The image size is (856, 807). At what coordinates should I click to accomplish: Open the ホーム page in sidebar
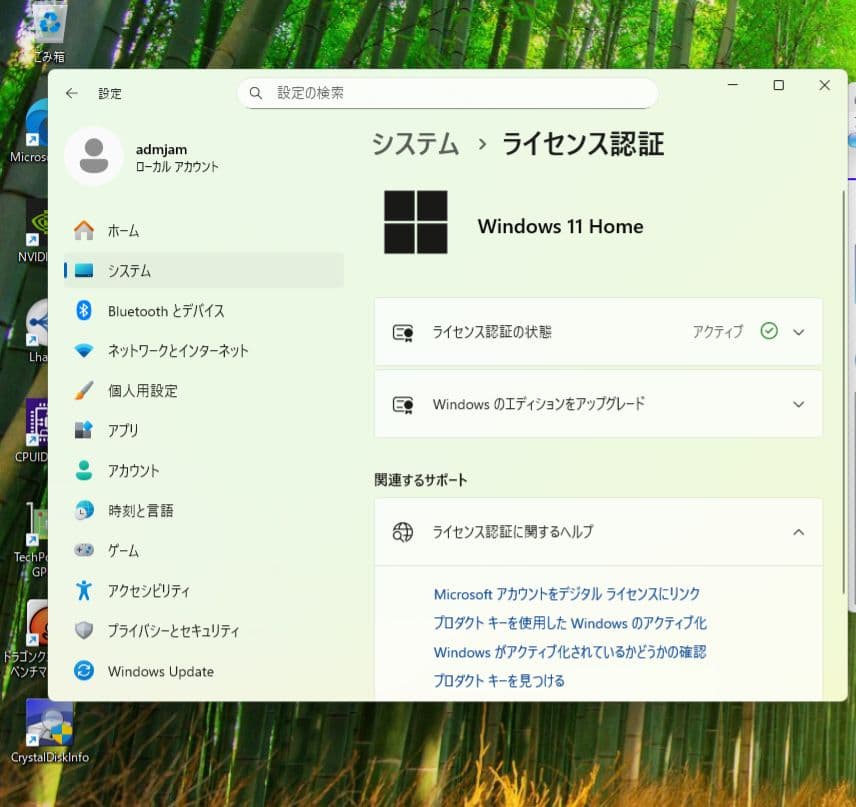point(123,231)
